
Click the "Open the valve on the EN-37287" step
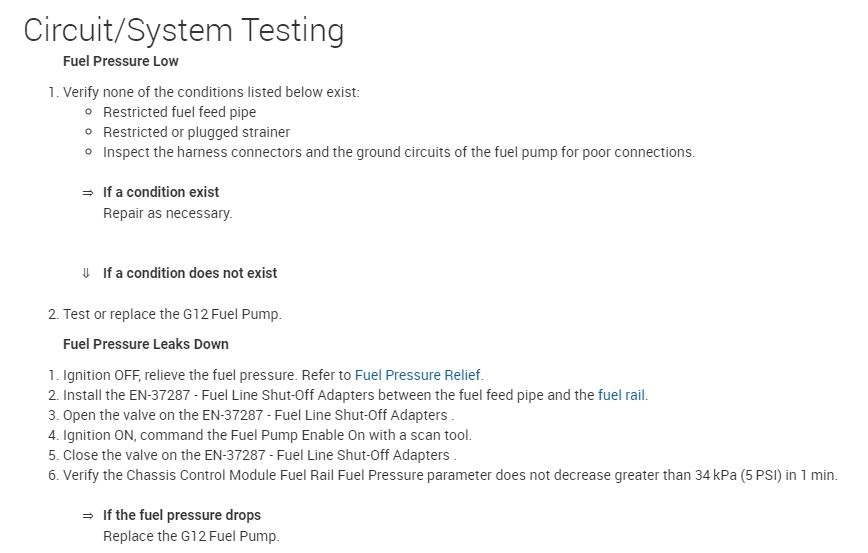click(x=258, y=415)
